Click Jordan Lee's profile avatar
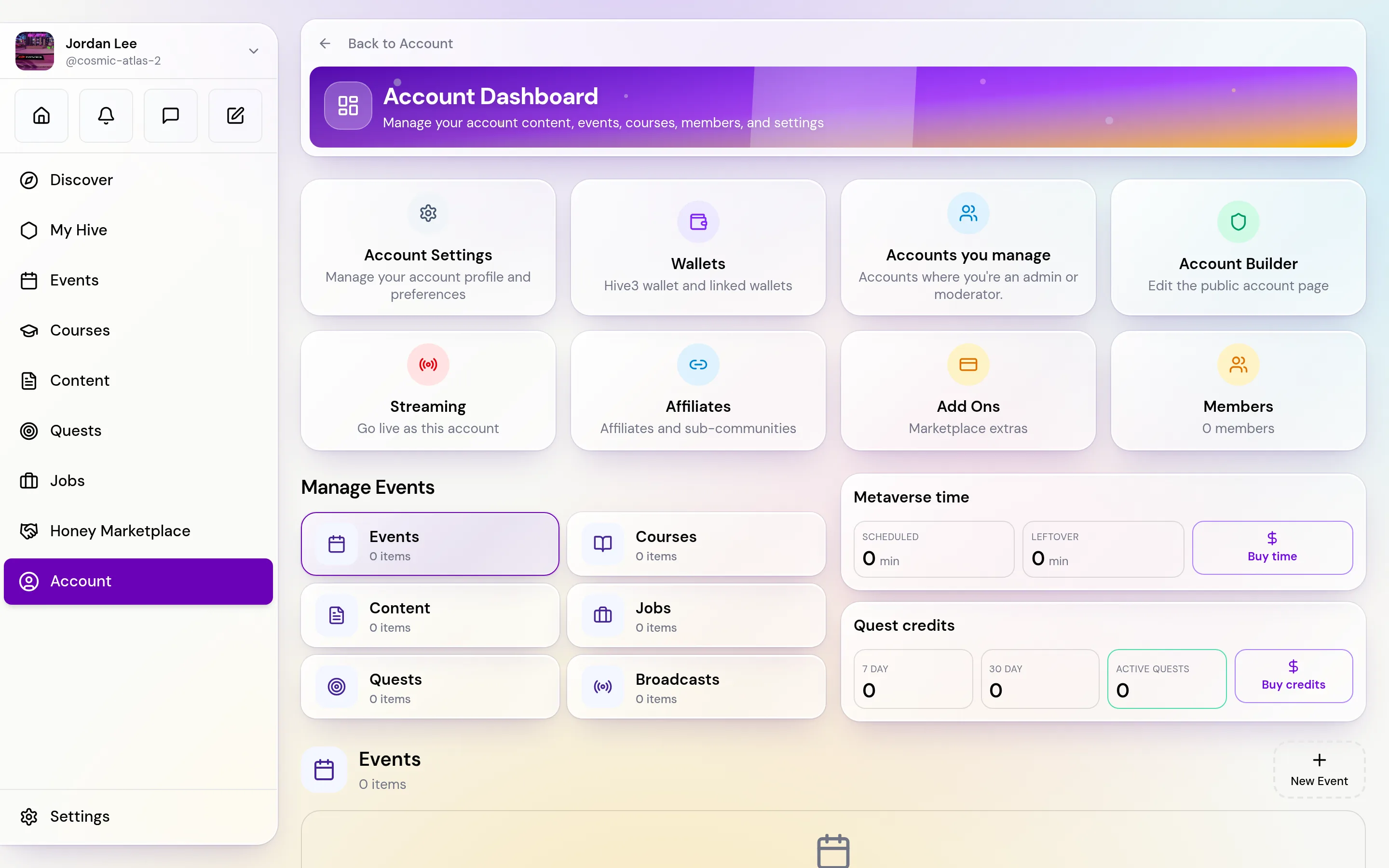 34,51
